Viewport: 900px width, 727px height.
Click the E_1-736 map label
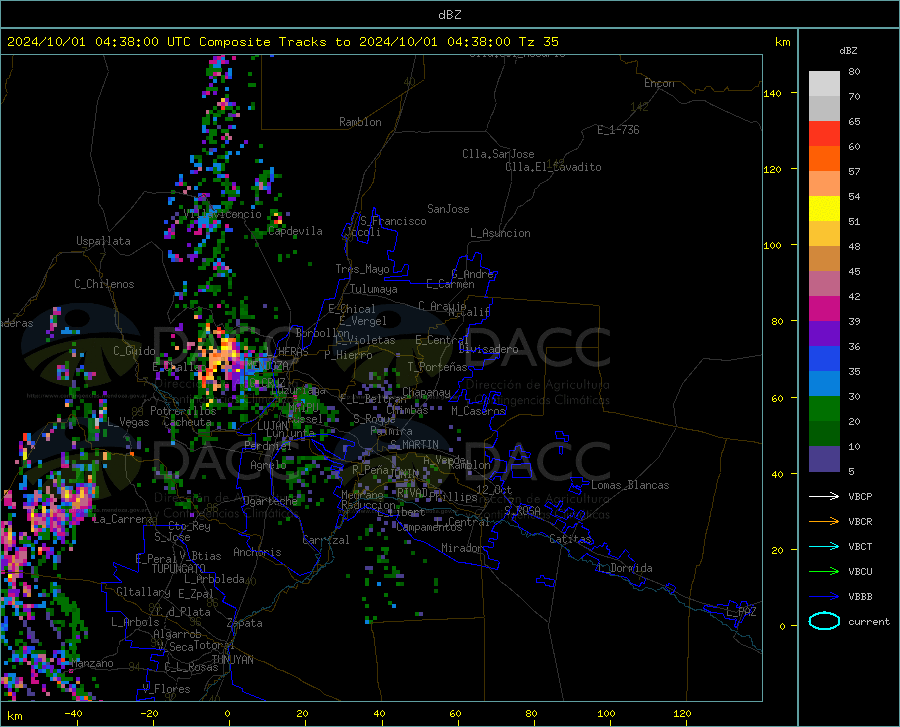(x=618, y=130)
